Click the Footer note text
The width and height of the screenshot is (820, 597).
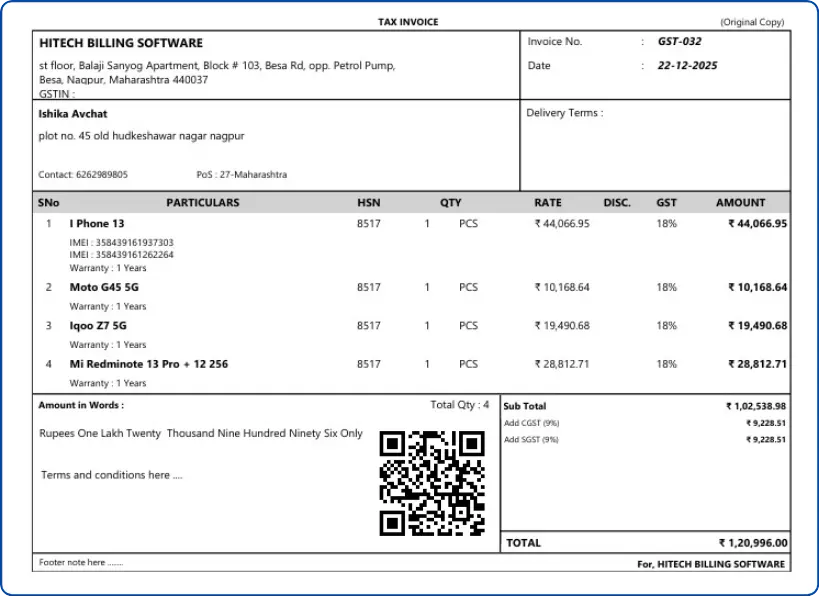coord(80,563)
